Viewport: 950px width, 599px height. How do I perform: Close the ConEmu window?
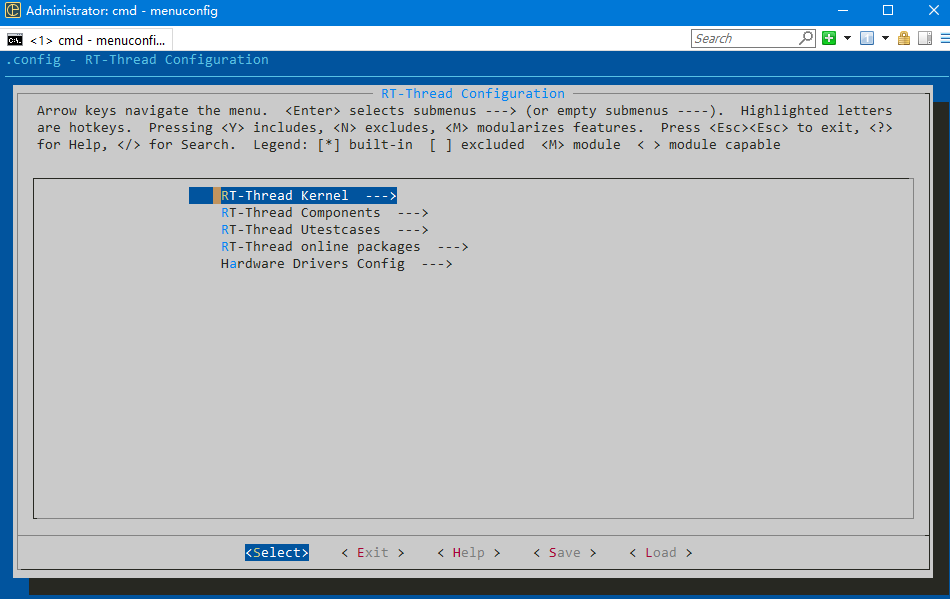pos(934,10)
